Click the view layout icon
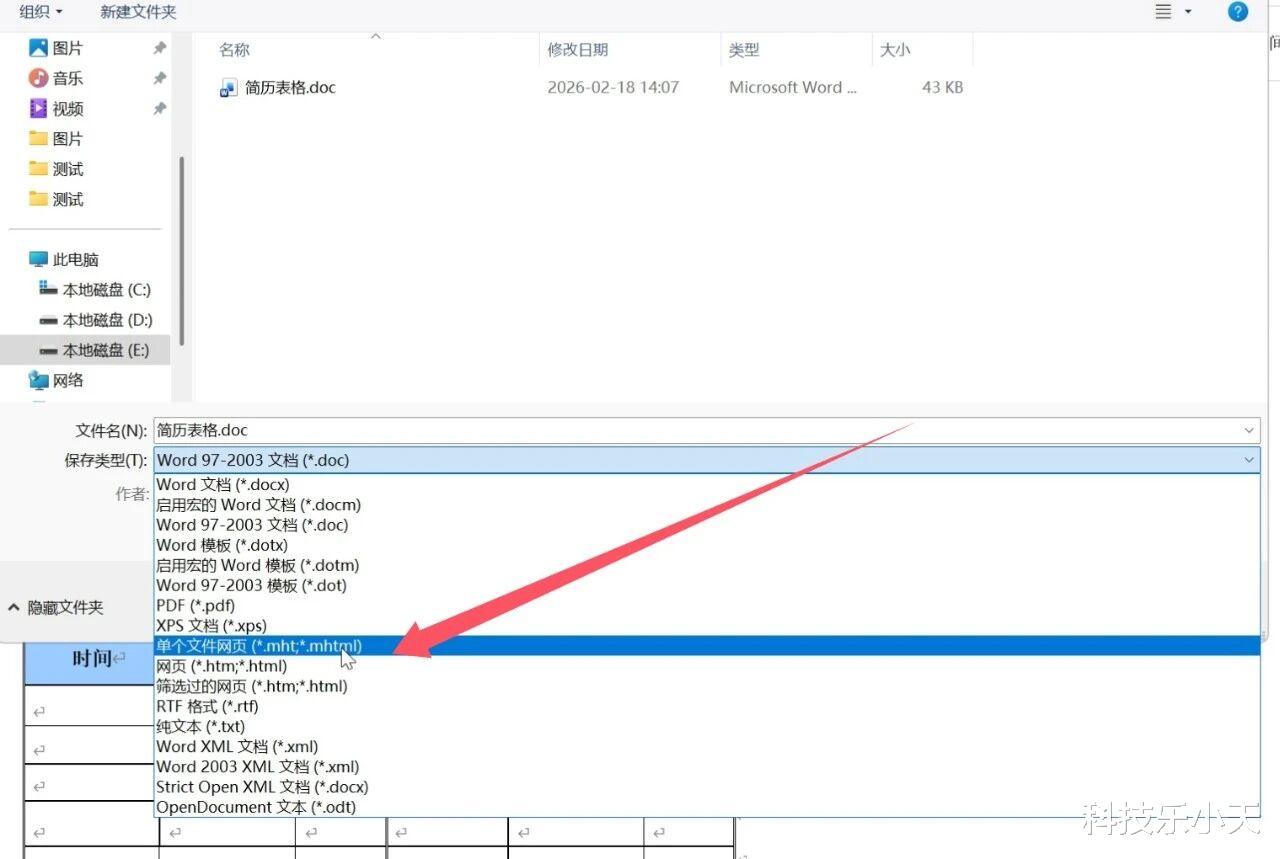Image resolution: width=1280 pixels, height=859 pixels. coord(1163,12)
